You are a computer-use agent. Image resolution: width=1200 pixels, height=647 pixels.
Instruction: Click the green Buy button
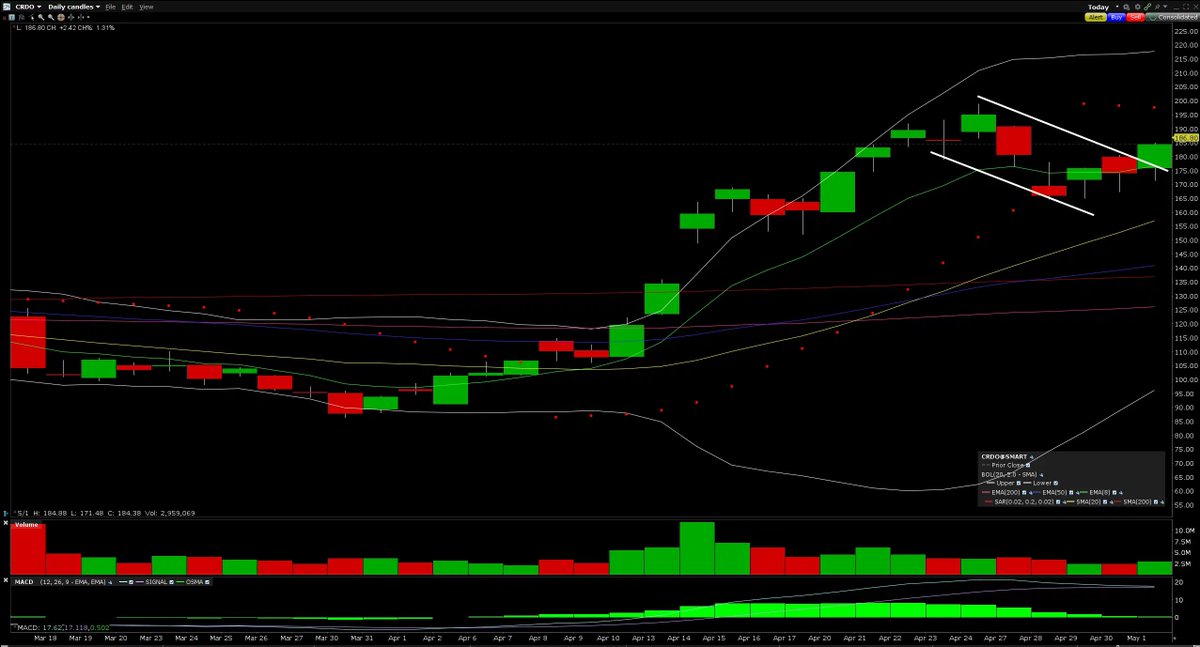(1116, 17)
